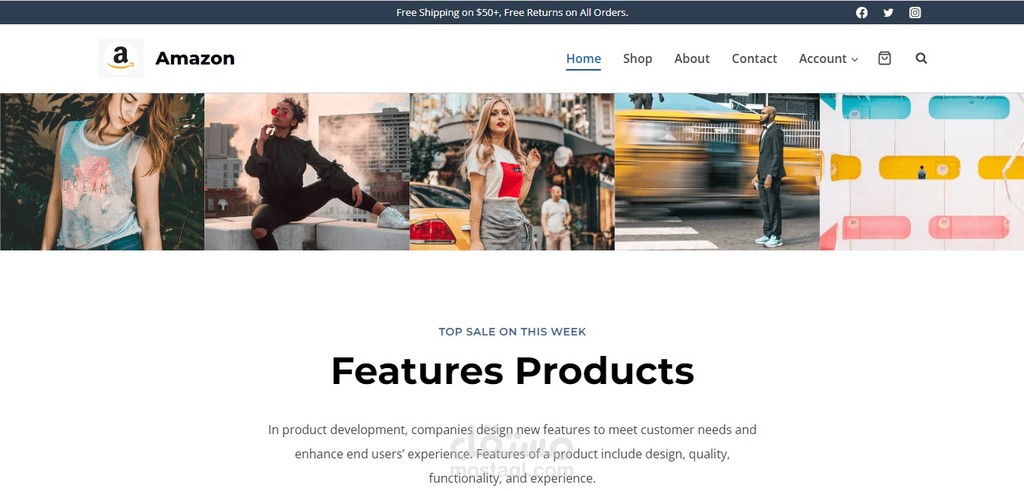Screen dimensions: 1024x491
Task: Open the Twitter social icon
Action: point(888,12)
